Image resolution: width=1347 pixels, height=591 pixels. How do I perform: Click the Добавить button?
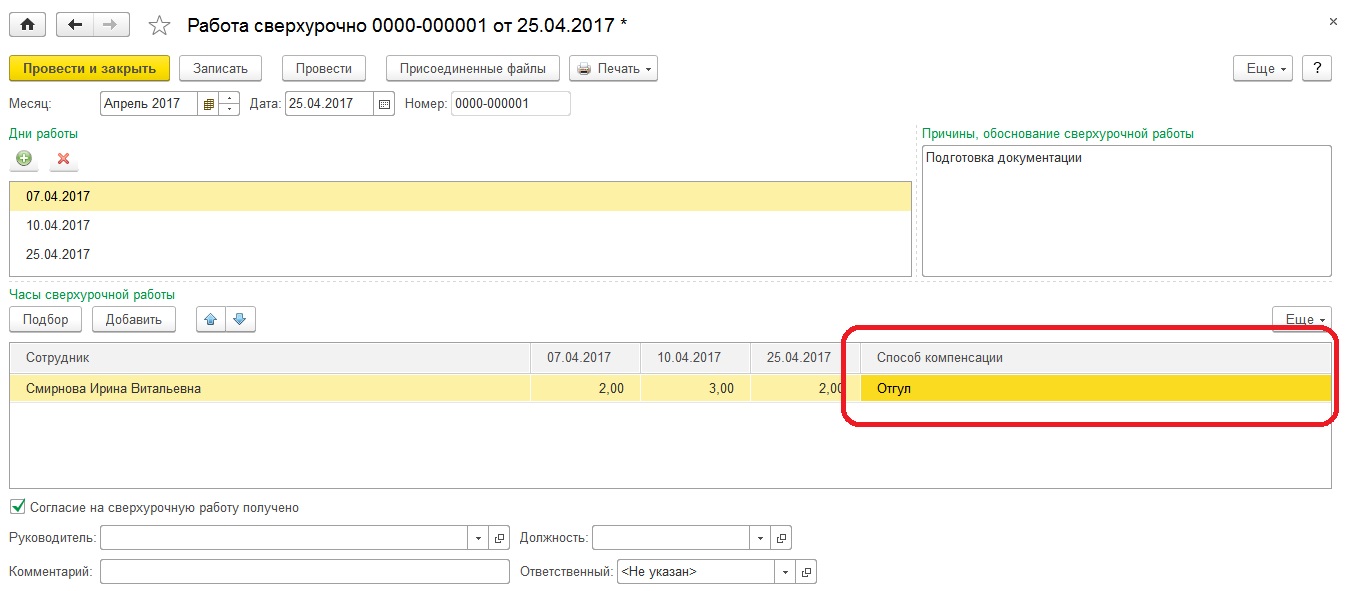click(x=134, y=319)
